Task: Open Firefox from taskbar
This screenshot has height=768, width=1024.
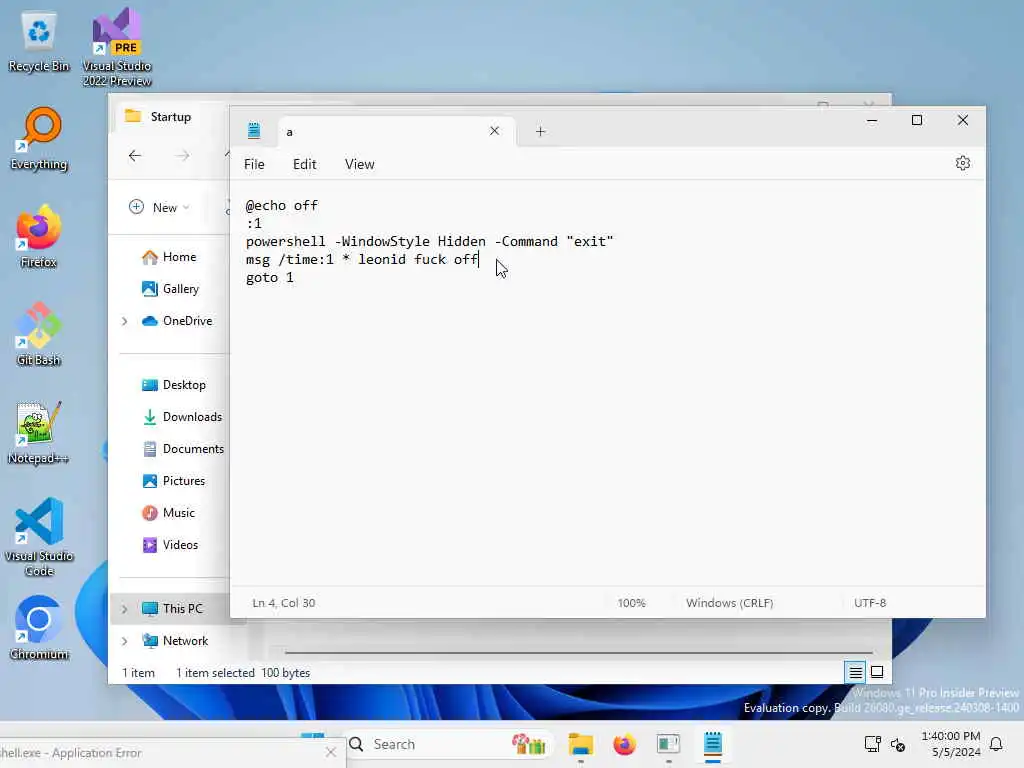Action: click(624, 744)
